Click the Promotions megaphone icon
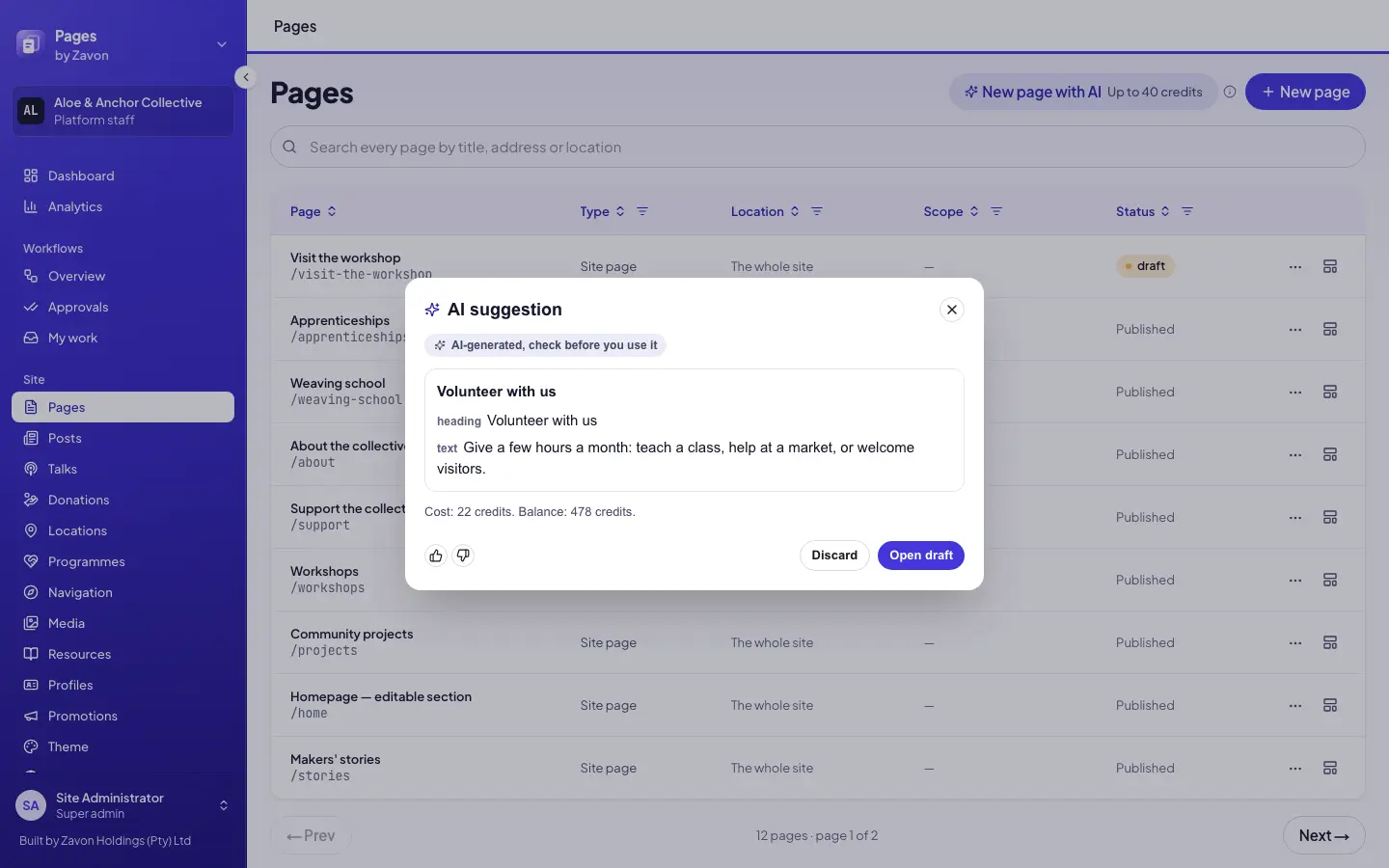Image resolution: width=1389 pixels, height=868 pixels. [x=31, y=716]
